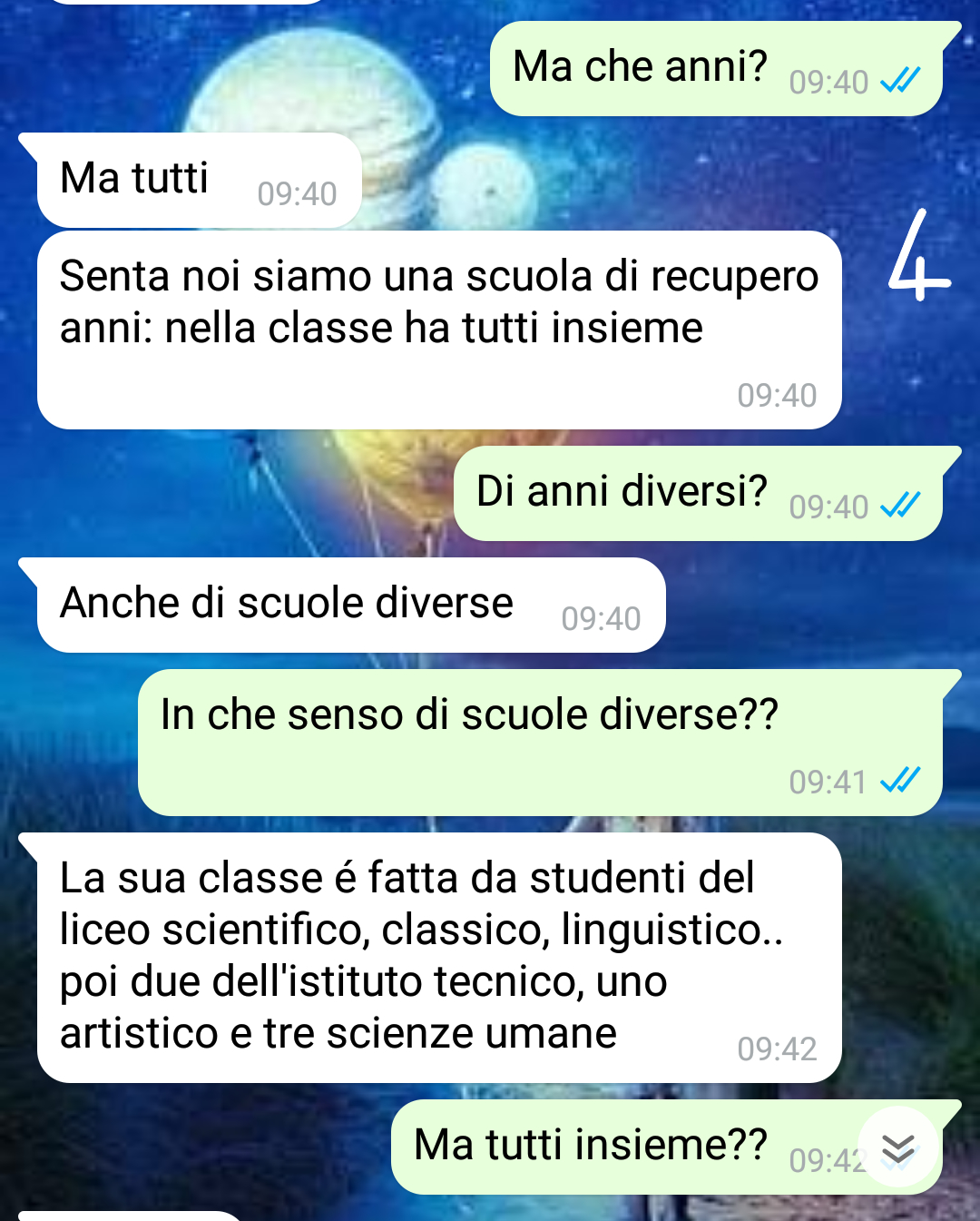
Task: Tap the partially visible bubble at bottom left
Action: 132,1216
